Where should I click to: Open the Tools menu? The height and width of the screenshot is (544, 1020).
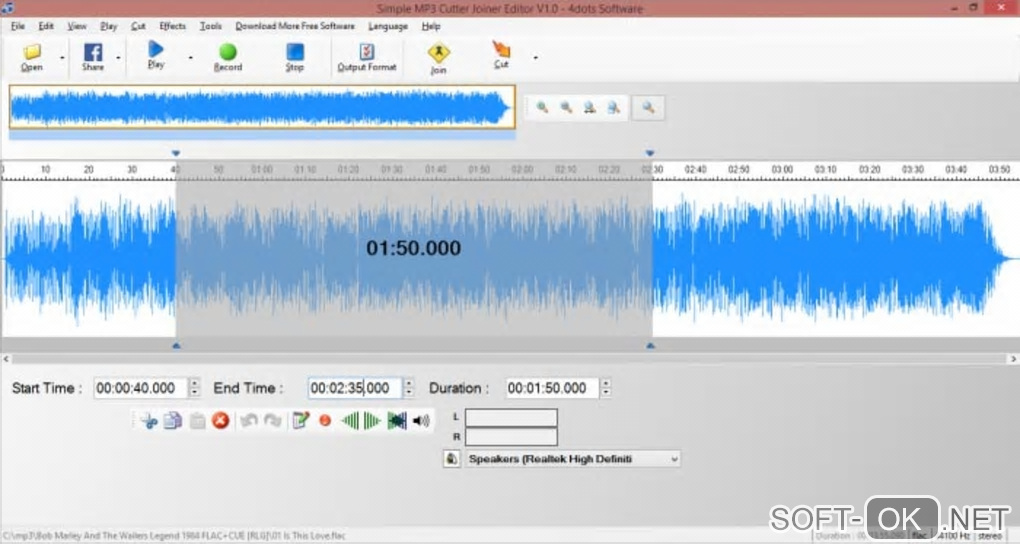pos(210,26)
